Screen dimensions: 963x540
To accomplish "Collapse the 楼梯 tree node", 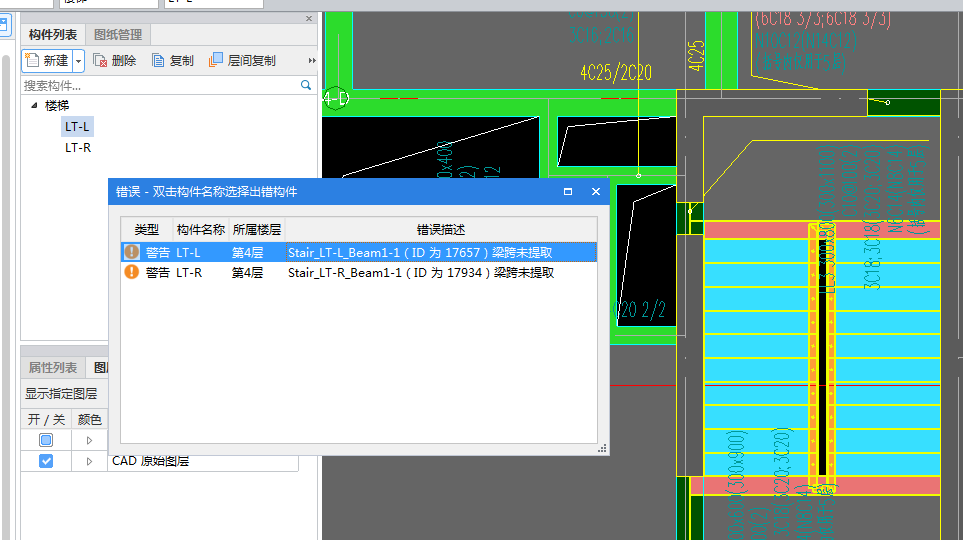I will pyautogui.click(x=34, y=106).
